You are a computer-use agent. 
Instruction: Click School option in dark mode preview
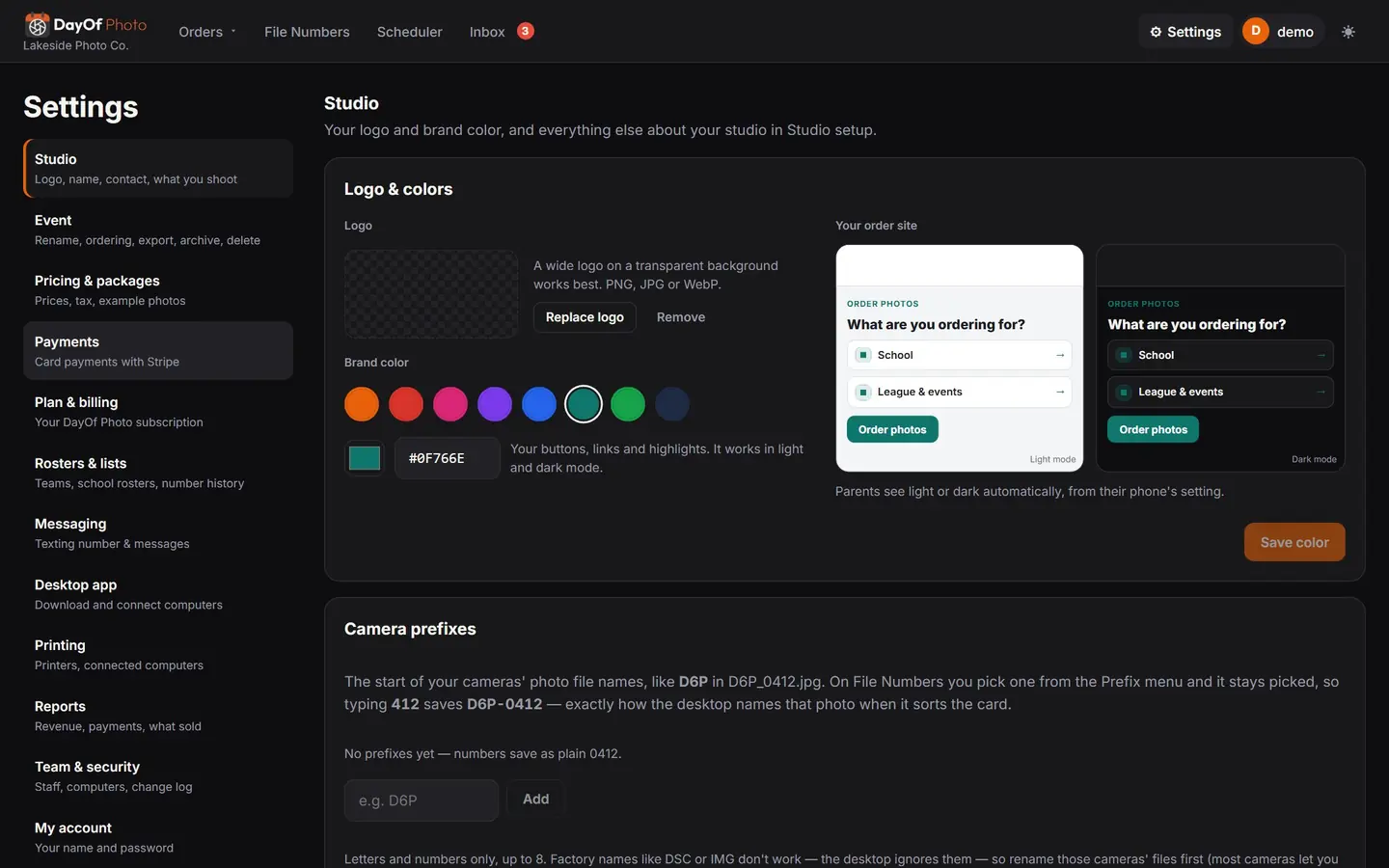(x=1220, y=355)
